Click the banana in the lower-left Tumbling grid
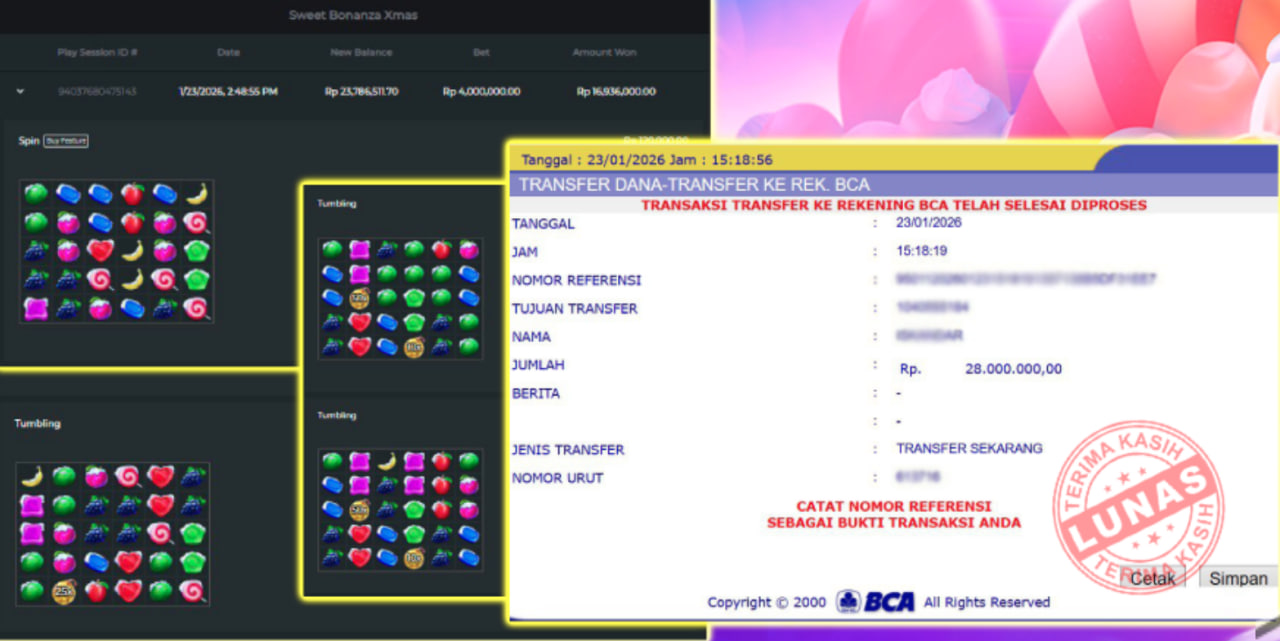1280x641 pixels. 32,476
